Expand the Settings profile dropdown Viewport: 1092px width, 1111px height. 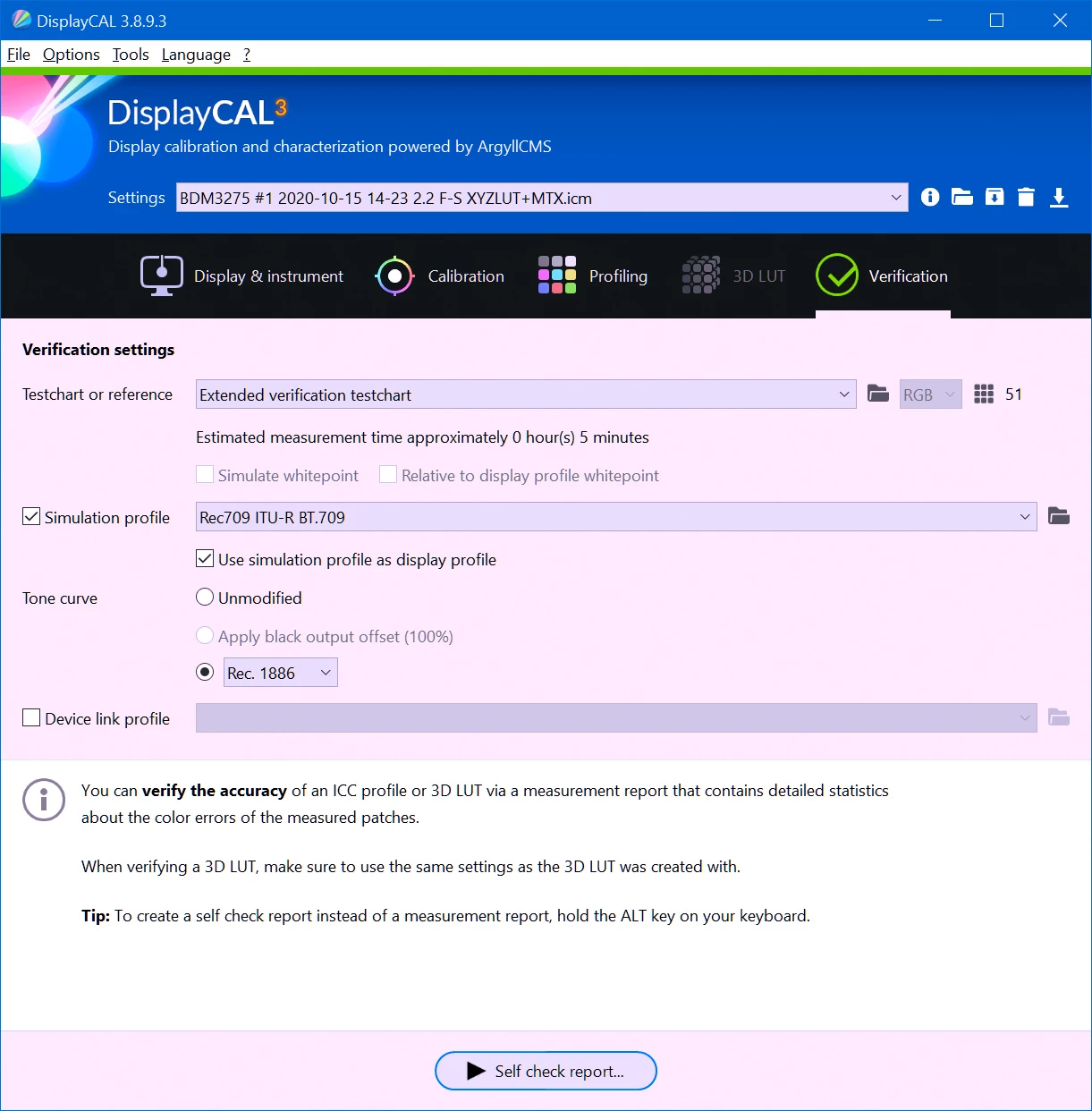[x=542, y=198]
